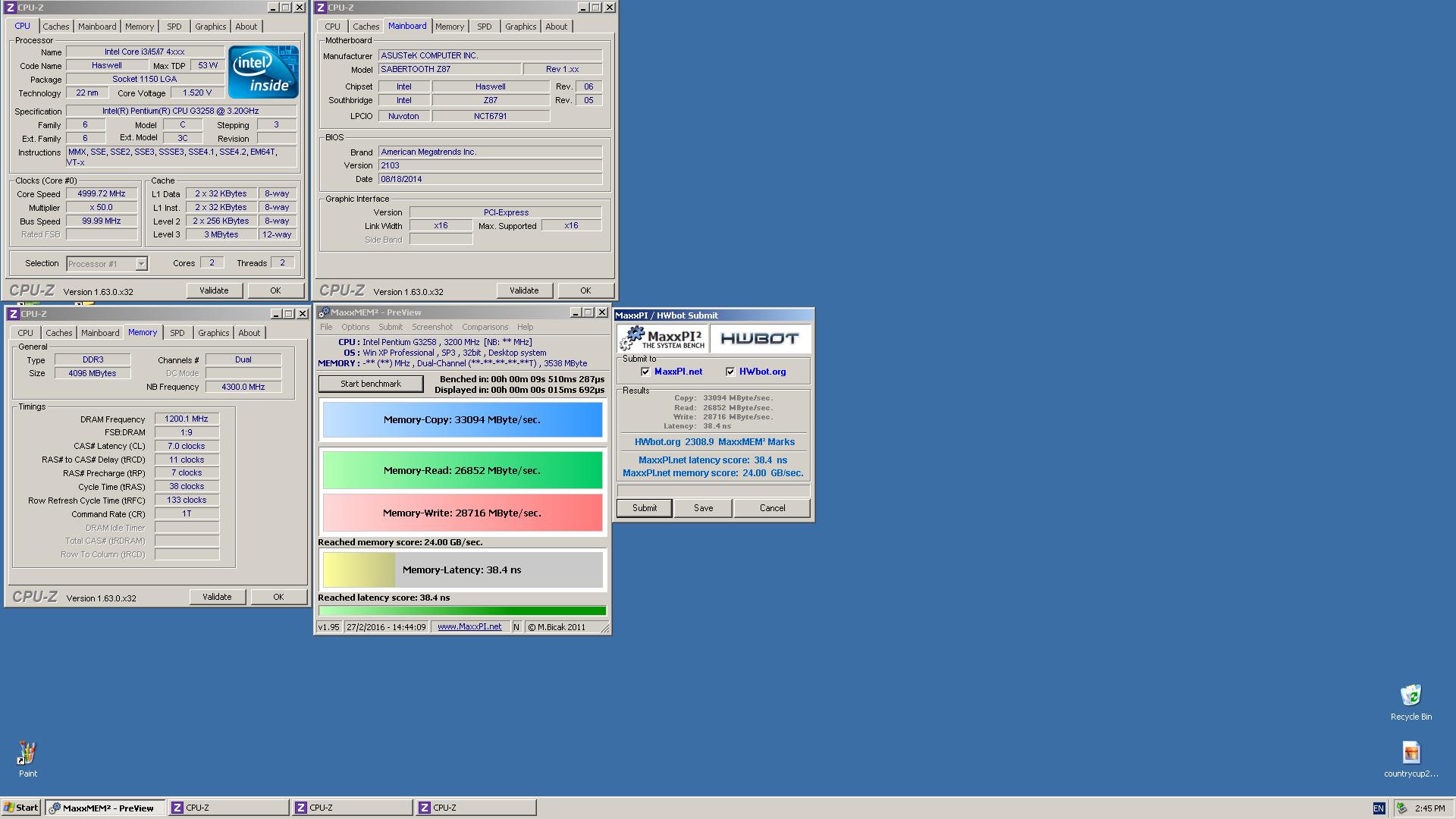The image size is (1456, 819).
Task: Open Screenshot menu in MaxxMEM²
Action: point(432,327)
